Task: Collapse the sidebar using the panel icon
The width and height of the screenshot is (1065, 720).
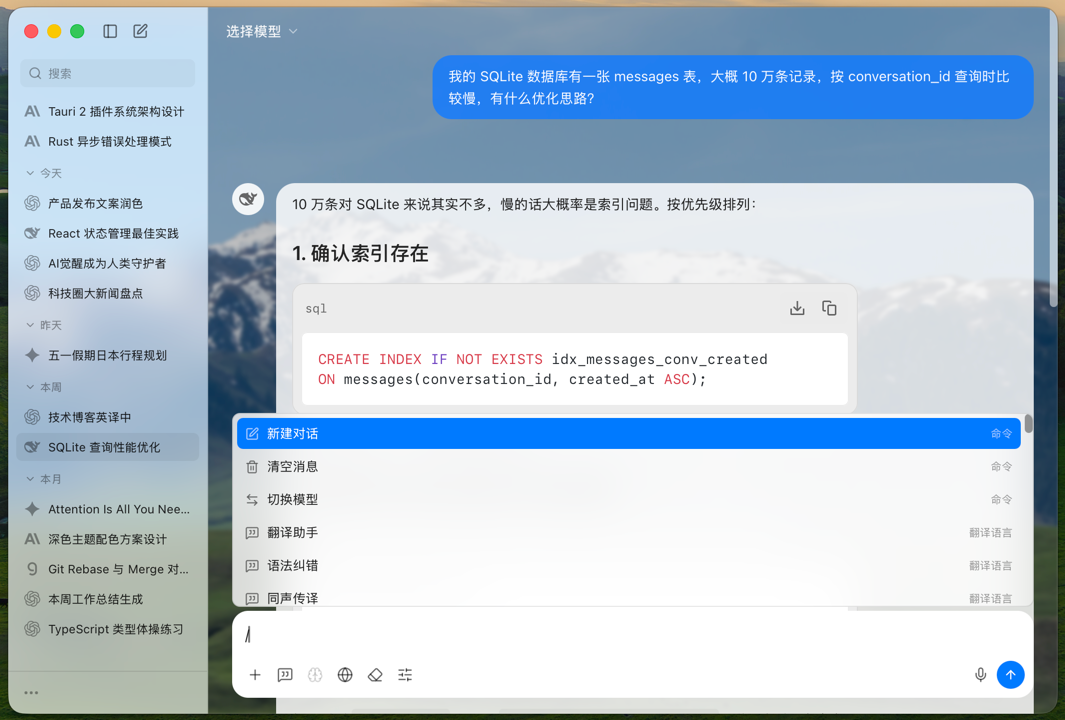Action: (x=110, y=31)
